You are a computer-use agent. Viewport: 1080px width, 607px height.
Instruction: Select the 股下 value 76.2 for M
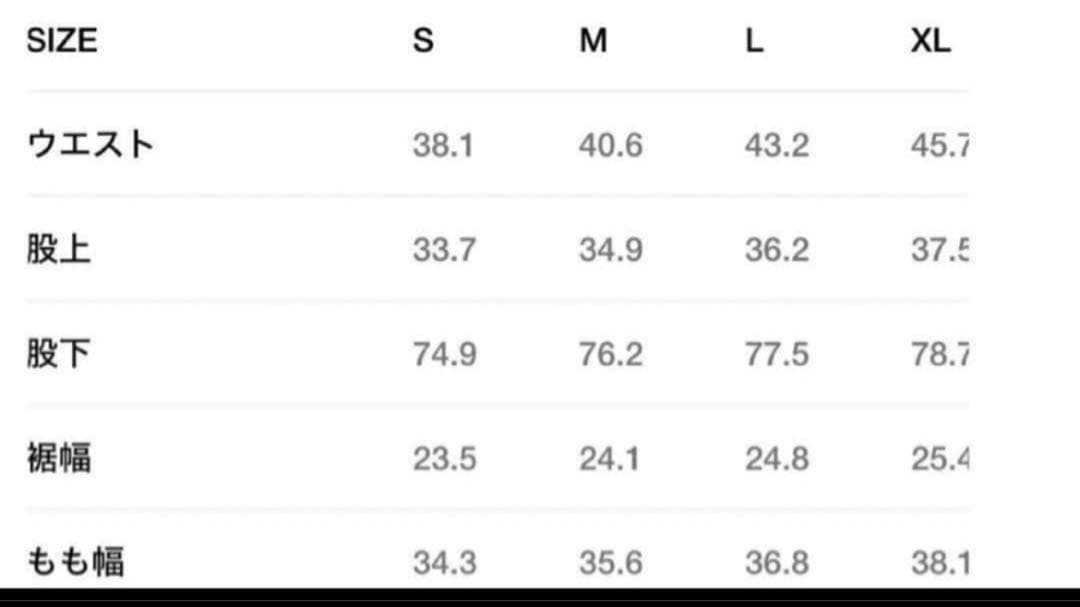(x=610, y=355)
